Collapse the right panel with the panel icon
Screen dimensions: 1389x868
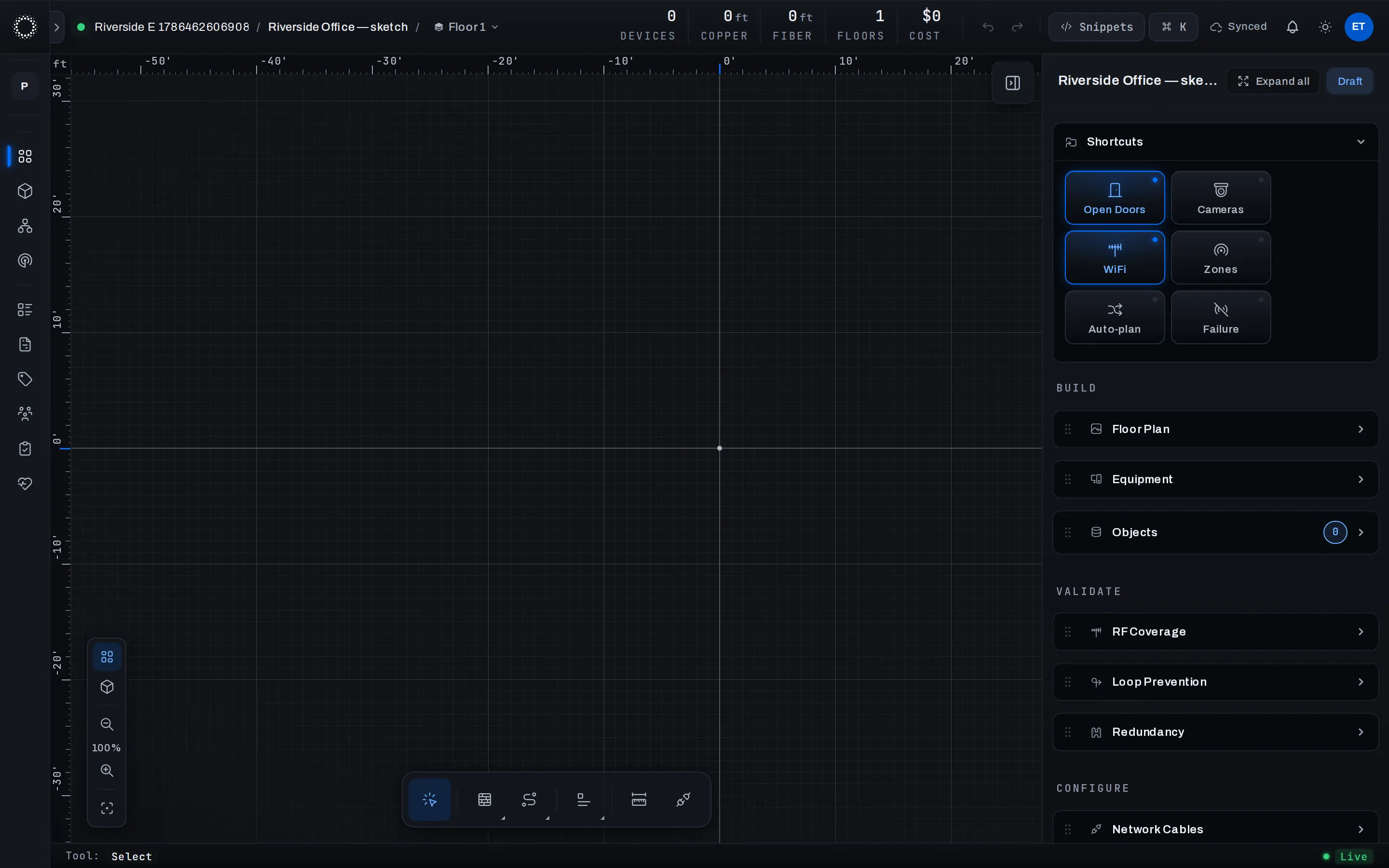pos(1012,82)
